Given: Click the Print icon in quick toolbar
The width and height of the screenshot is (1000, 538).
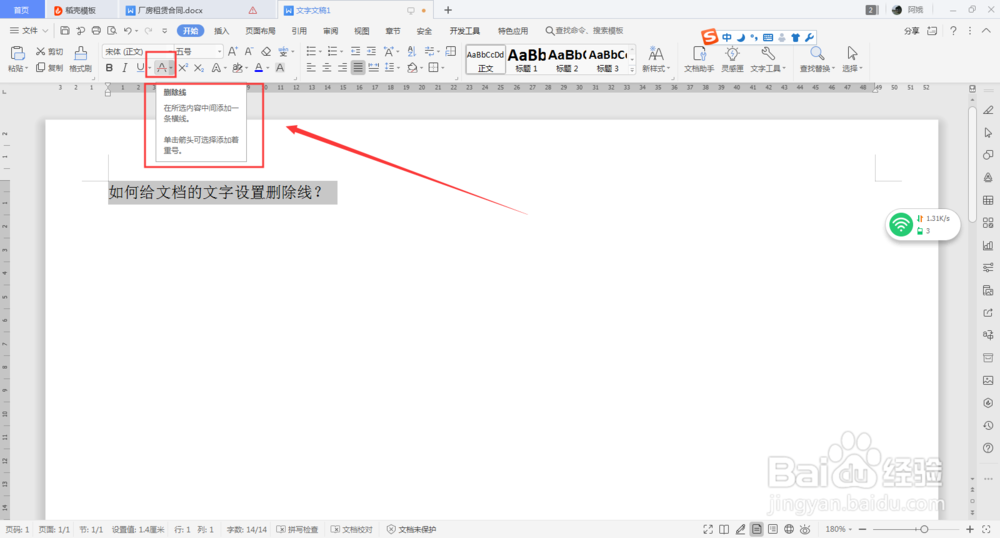Looking at the screenshot, I should click(x=96, y=31).
